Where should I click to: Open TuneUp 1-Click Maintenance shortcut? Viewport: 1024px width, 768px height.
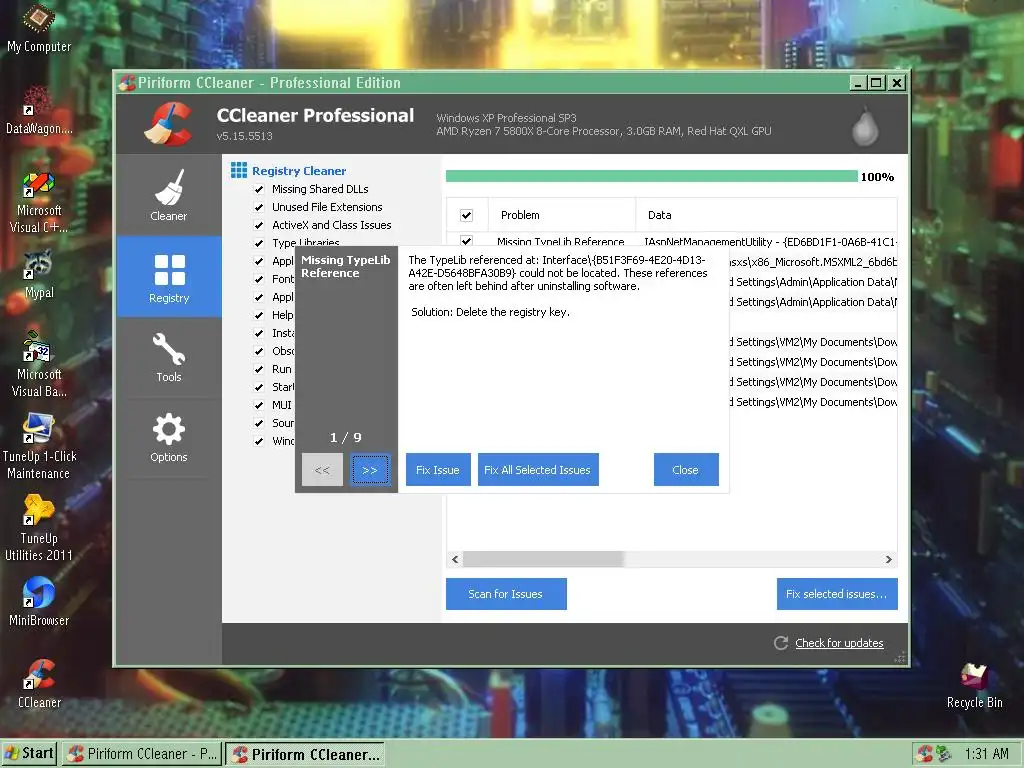(x=39, y=447)
